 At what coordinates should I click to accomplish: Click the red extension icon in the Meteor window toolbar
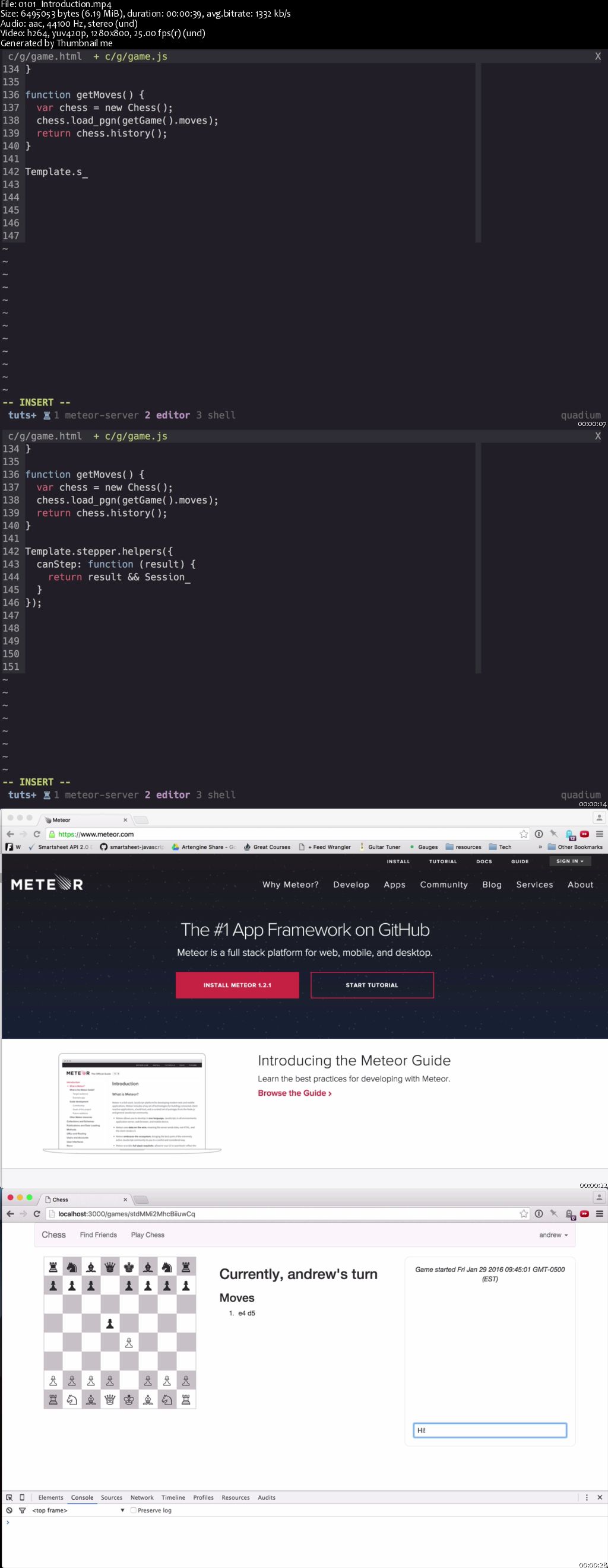(584, 834)
